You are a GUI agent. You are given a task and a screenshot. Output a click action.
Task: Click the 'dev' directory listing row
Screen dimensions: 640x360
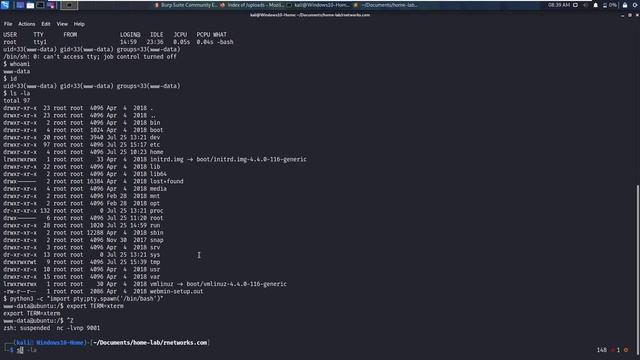82,138
